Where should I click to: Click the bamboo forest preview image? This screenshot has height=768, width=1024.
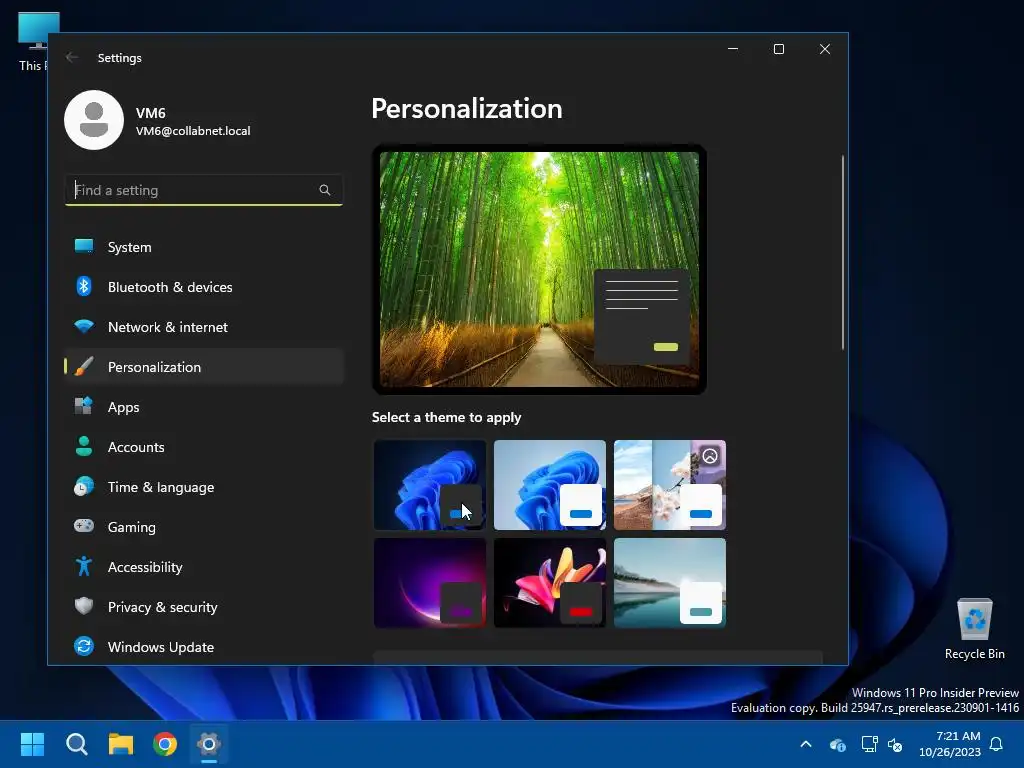point(539,269)
